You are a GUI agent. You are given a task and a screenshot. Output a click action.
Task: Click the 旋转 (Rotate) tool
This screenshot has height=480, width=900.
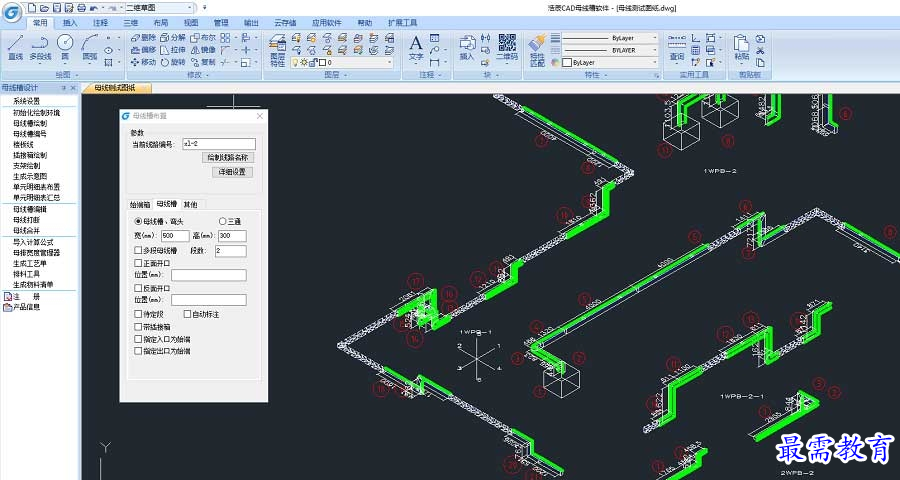(173, 62)
